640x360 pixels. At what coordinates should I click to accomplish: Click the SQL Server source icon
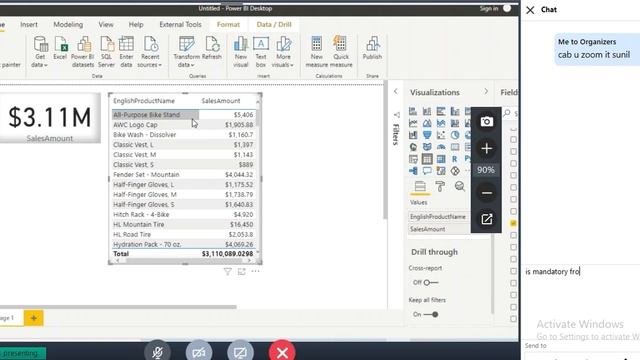tap(107, 51)
